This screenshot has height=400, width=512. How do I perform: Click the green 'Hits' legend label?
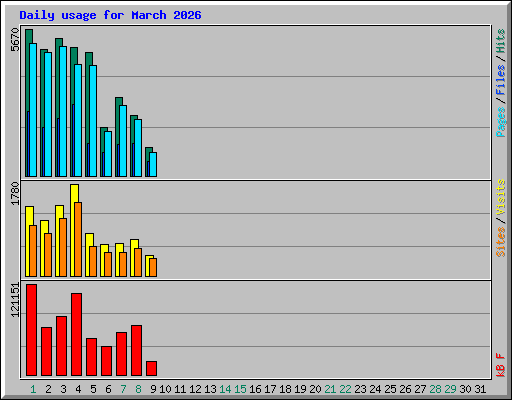(x=501, y=41)
